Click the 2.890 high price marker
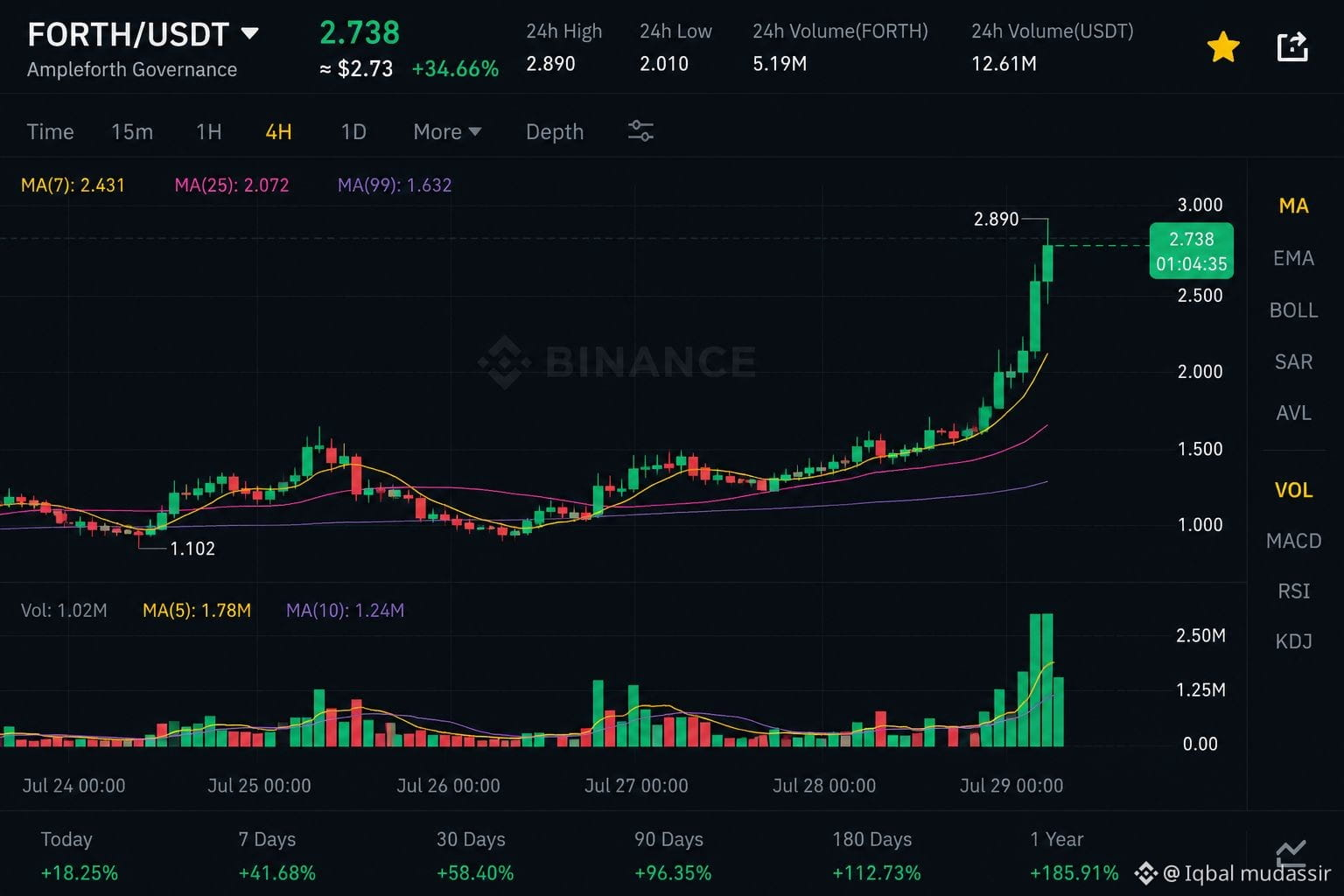This screenshot has height=896, width=1344. tap(996, 219)
